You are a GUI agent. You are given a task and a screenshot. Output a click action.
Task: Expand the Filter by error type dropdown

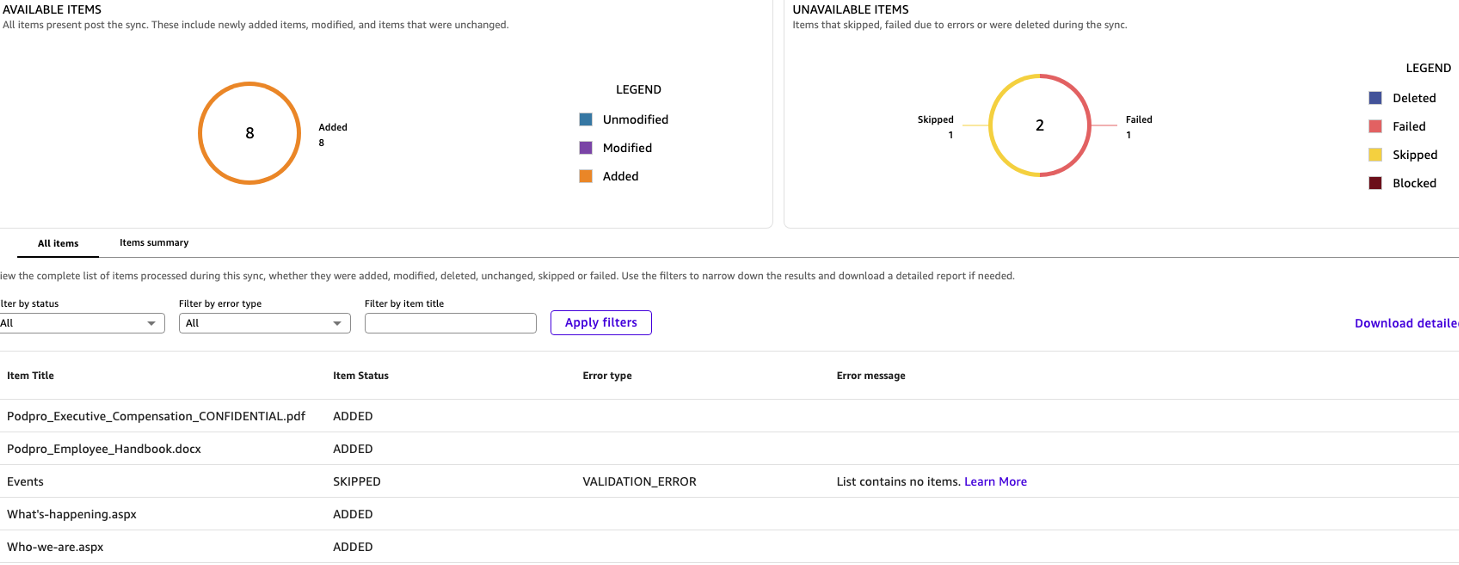coord(264,323)
